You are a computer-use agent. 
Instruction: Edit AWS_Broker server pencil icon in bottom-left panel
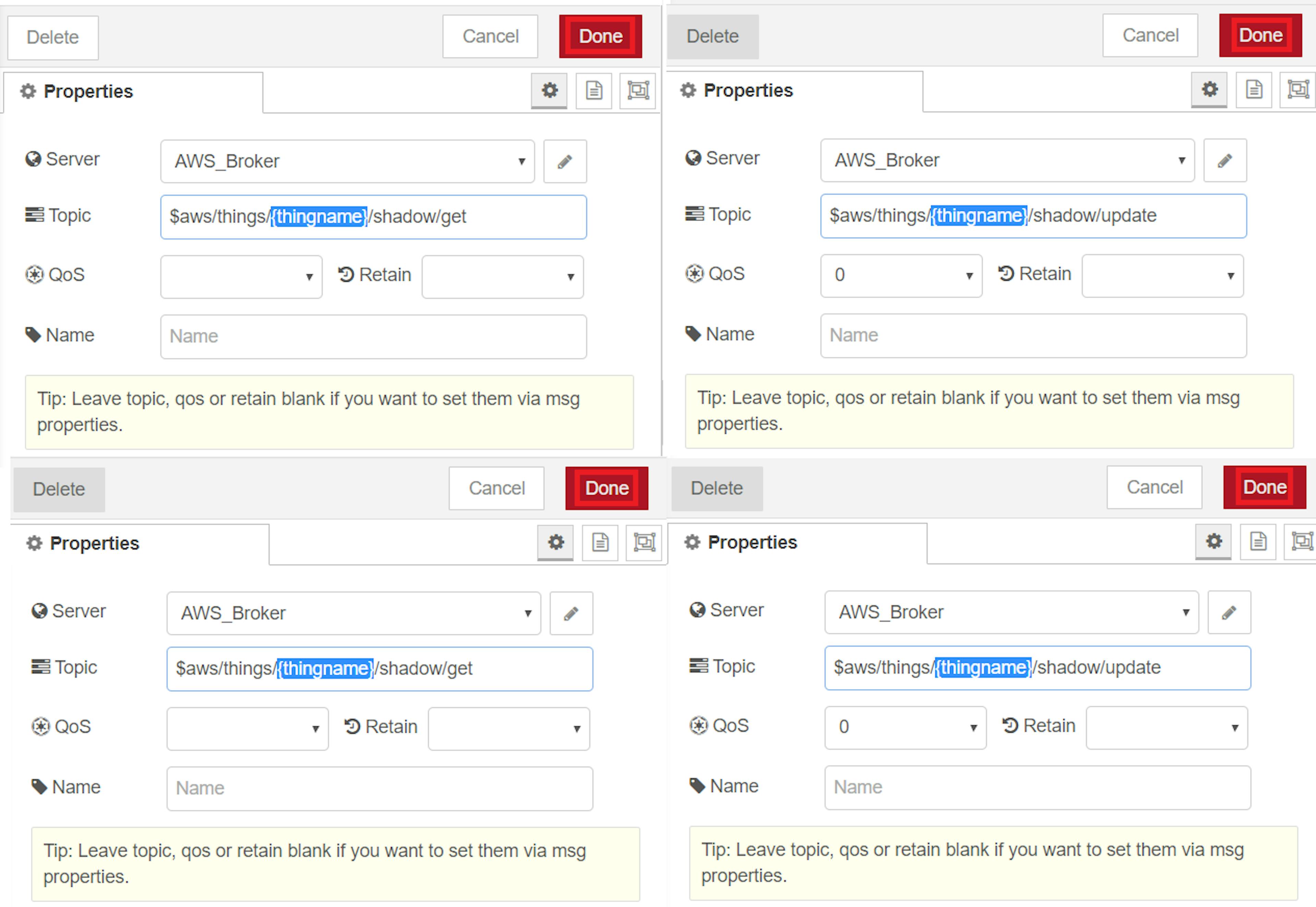[x=571, y=613]
